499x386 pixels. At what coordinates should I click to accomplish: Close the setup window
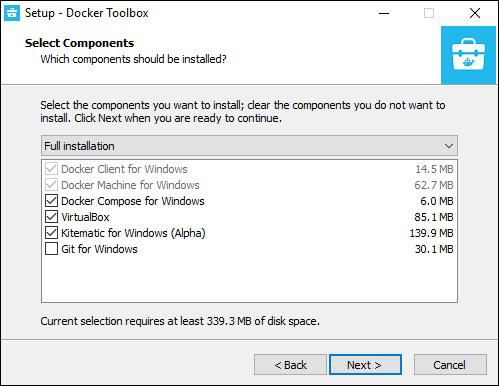pyautogui.click(x=475, y=13)
